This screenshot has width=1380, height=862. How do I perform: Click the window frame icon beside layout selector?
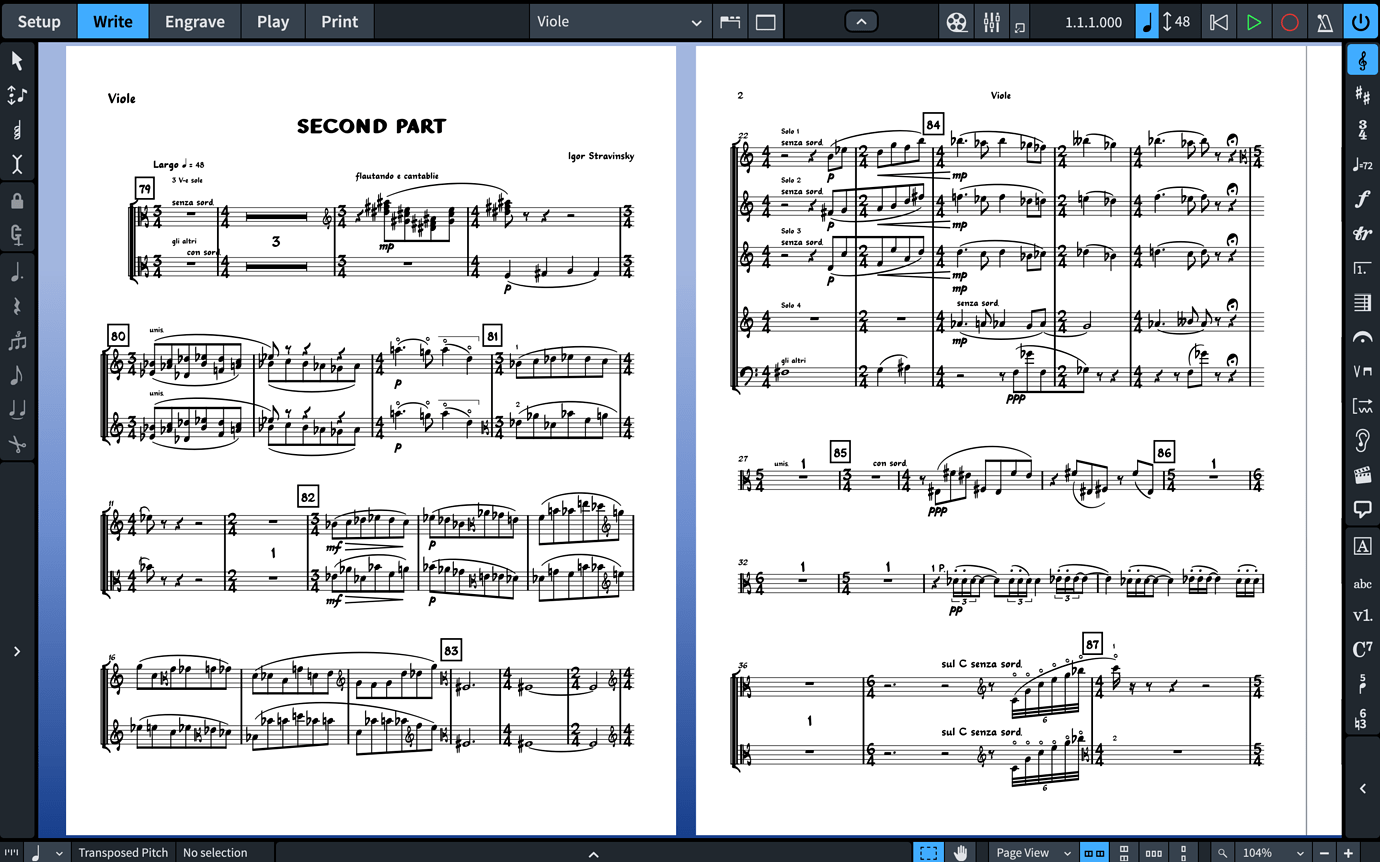pos(766,21)
